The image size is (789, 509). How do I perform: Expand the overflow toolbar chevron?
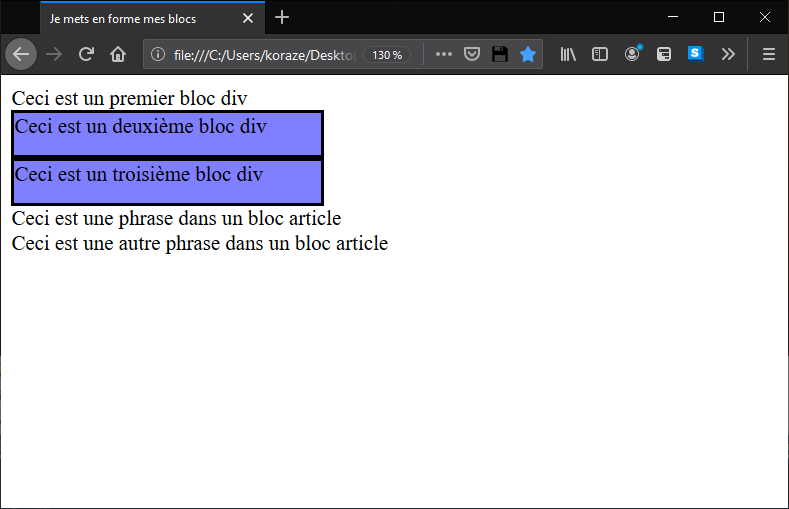[x=728, y=54]
